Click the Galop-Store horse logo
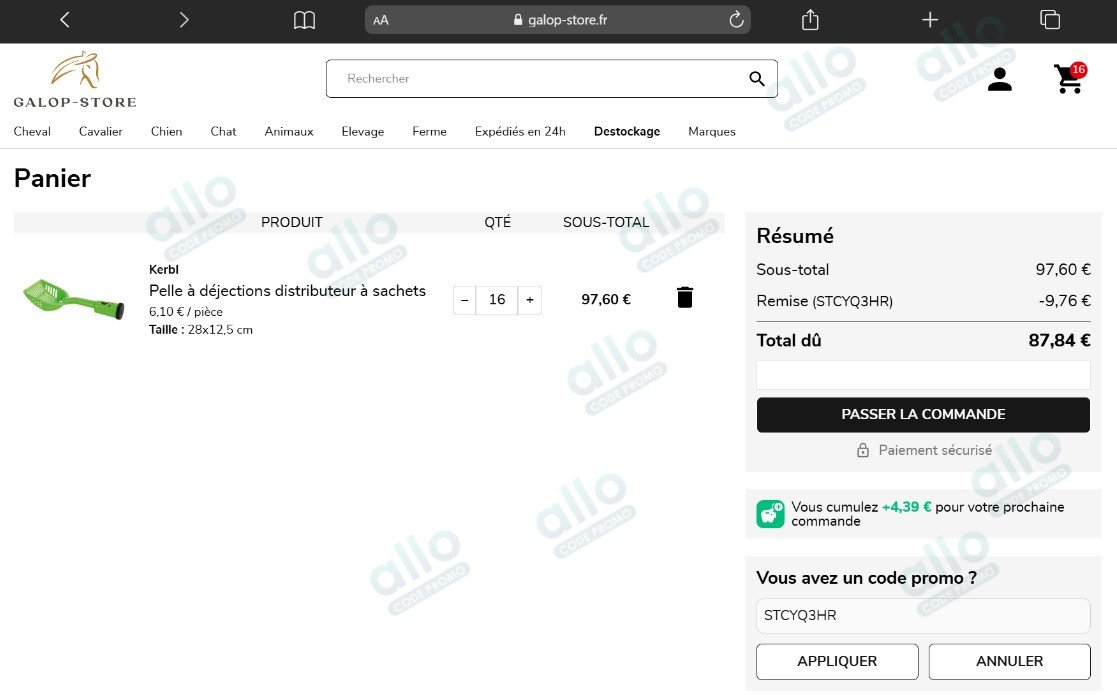 (x=75, y=79)
